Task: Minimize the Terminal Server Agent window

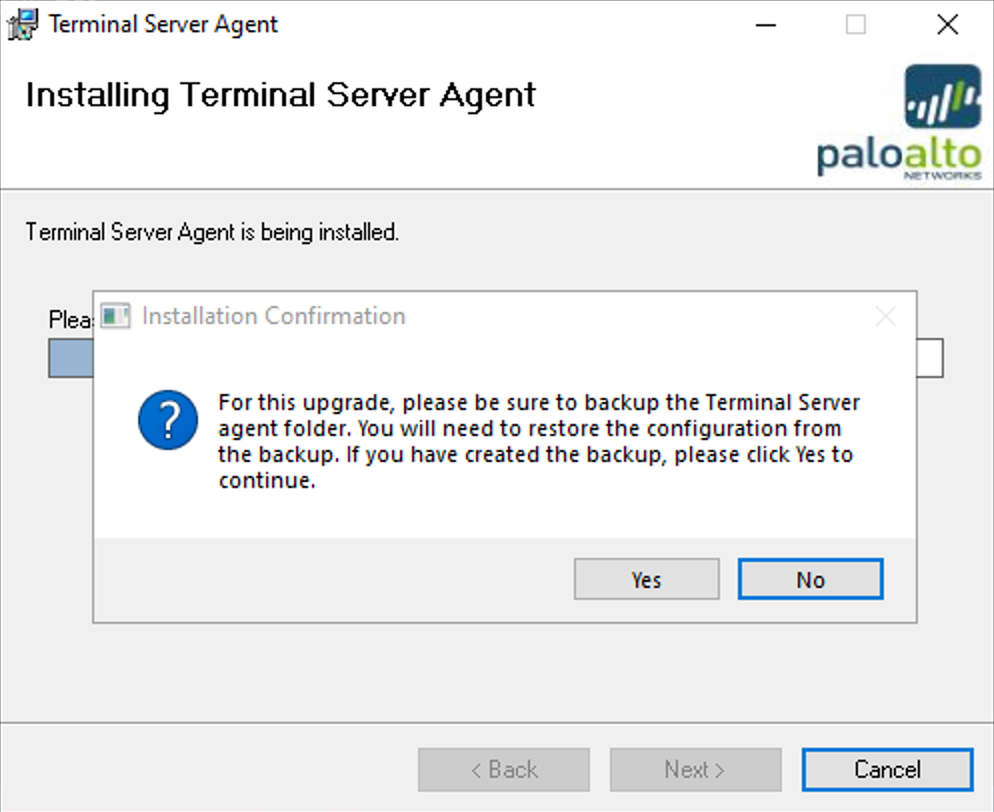Action: click(x=765, y=25)
